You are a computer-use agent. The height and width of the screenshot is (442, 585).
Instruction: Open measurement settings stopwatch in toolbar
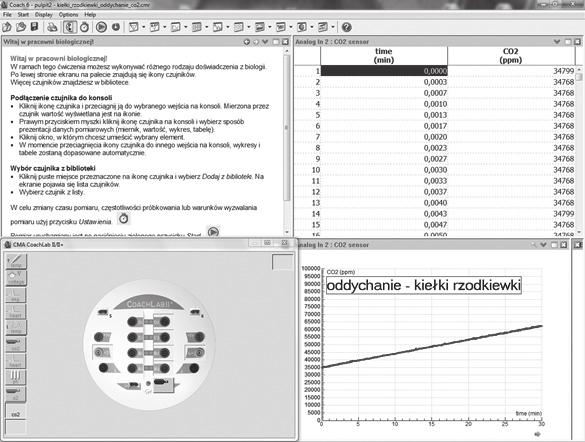click(x=85, y=27)
